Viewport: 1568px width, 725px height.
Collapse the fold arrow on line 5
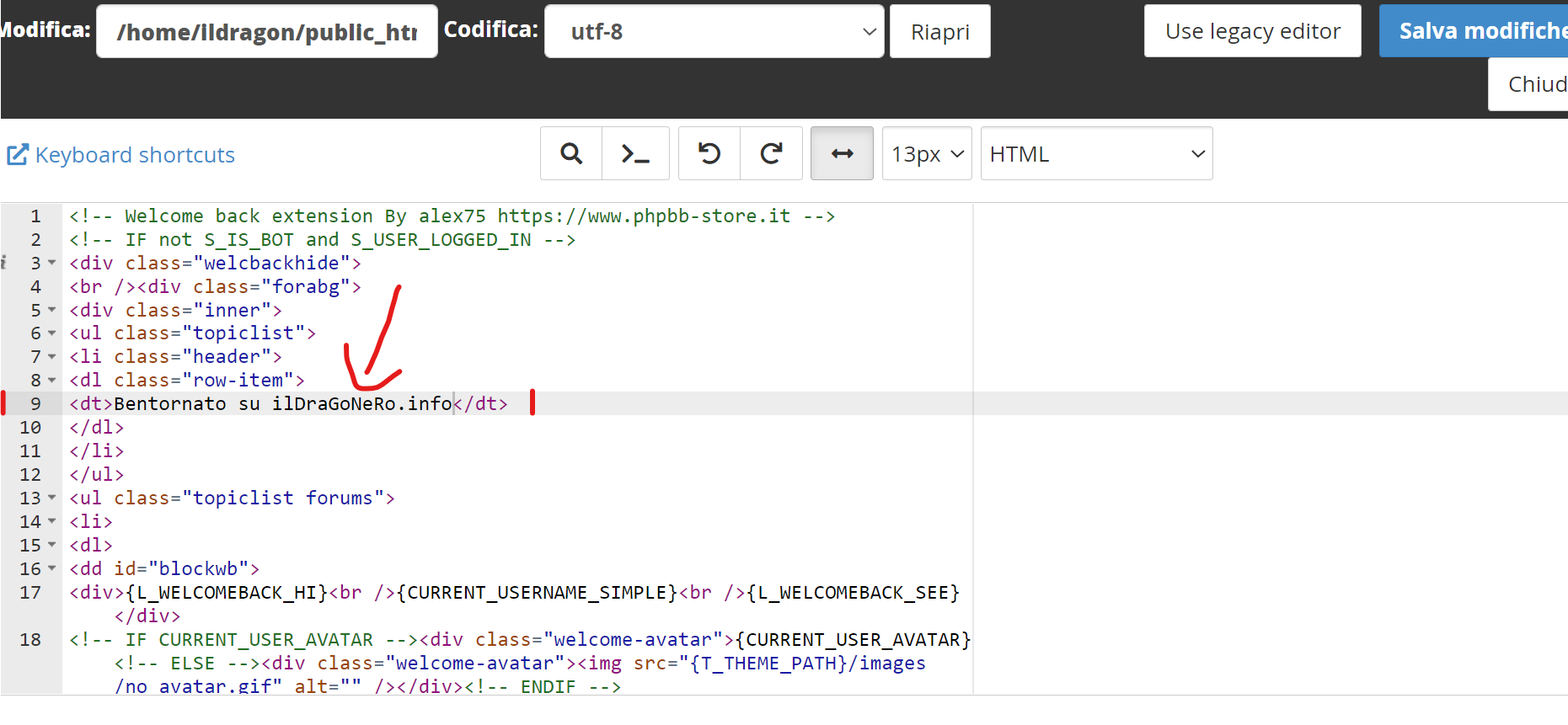pyautogui.click(x=52, y=310)
